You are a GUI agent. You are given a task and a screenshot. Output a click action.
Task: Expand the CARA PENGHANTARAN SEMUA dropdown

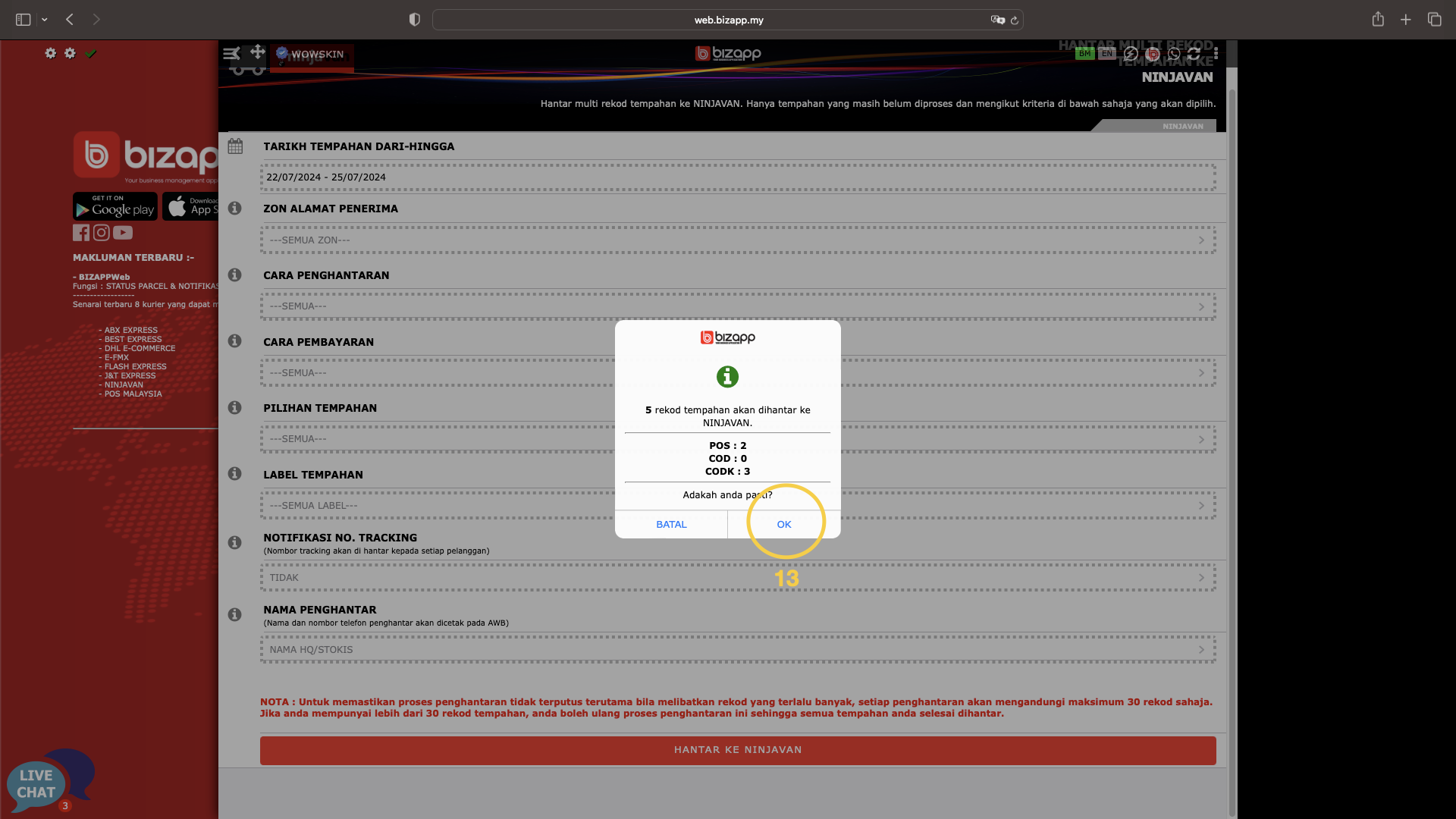click(738, 306)
